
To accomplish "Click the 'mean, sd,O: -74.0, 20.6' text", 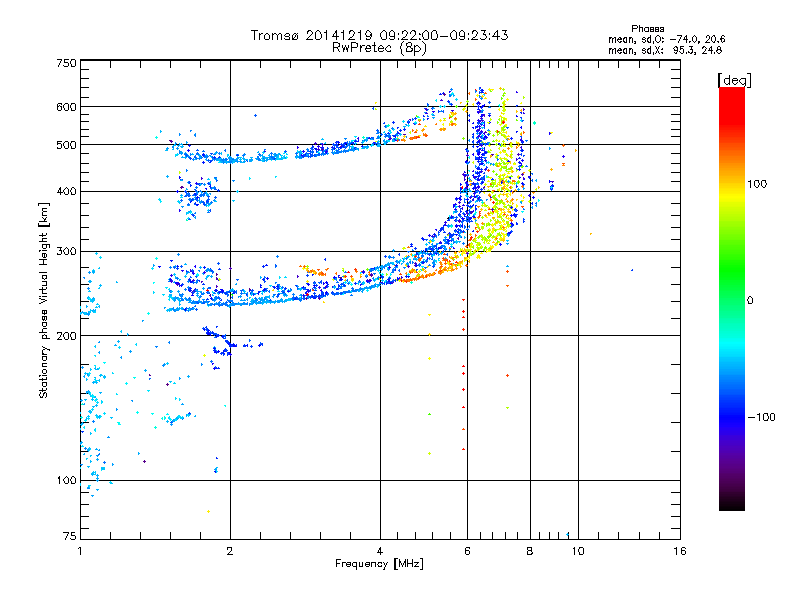I will [x=666, y=39].
